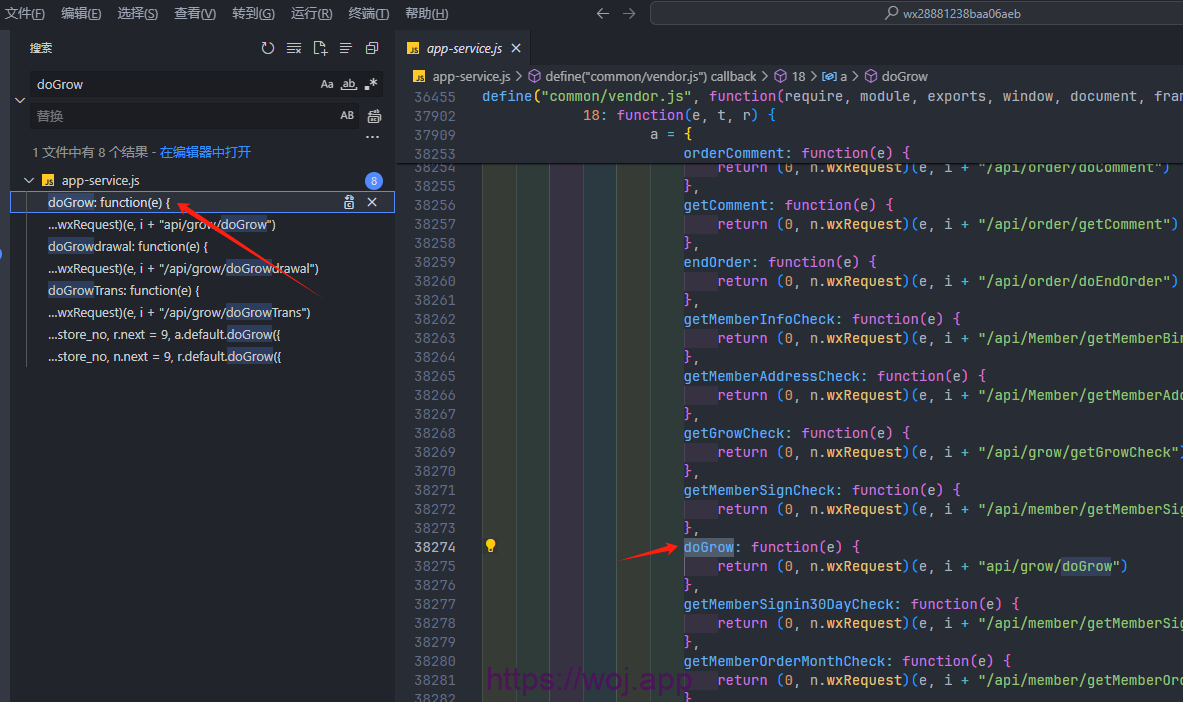This screenshot has width=1183, height=702.
Task: Dismiss the selected doGrow search result
Action: click(x=372, y=203)
